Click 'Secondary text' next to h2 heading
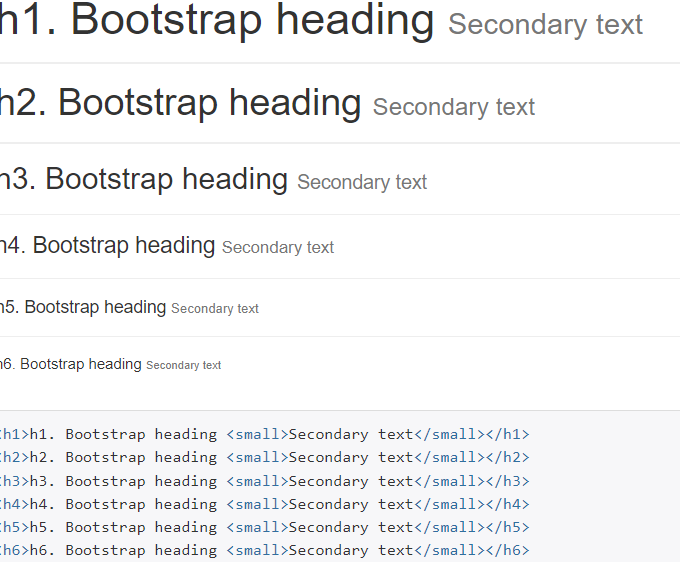The width and height of the screenshot is (680, 562). pos(454,108)
